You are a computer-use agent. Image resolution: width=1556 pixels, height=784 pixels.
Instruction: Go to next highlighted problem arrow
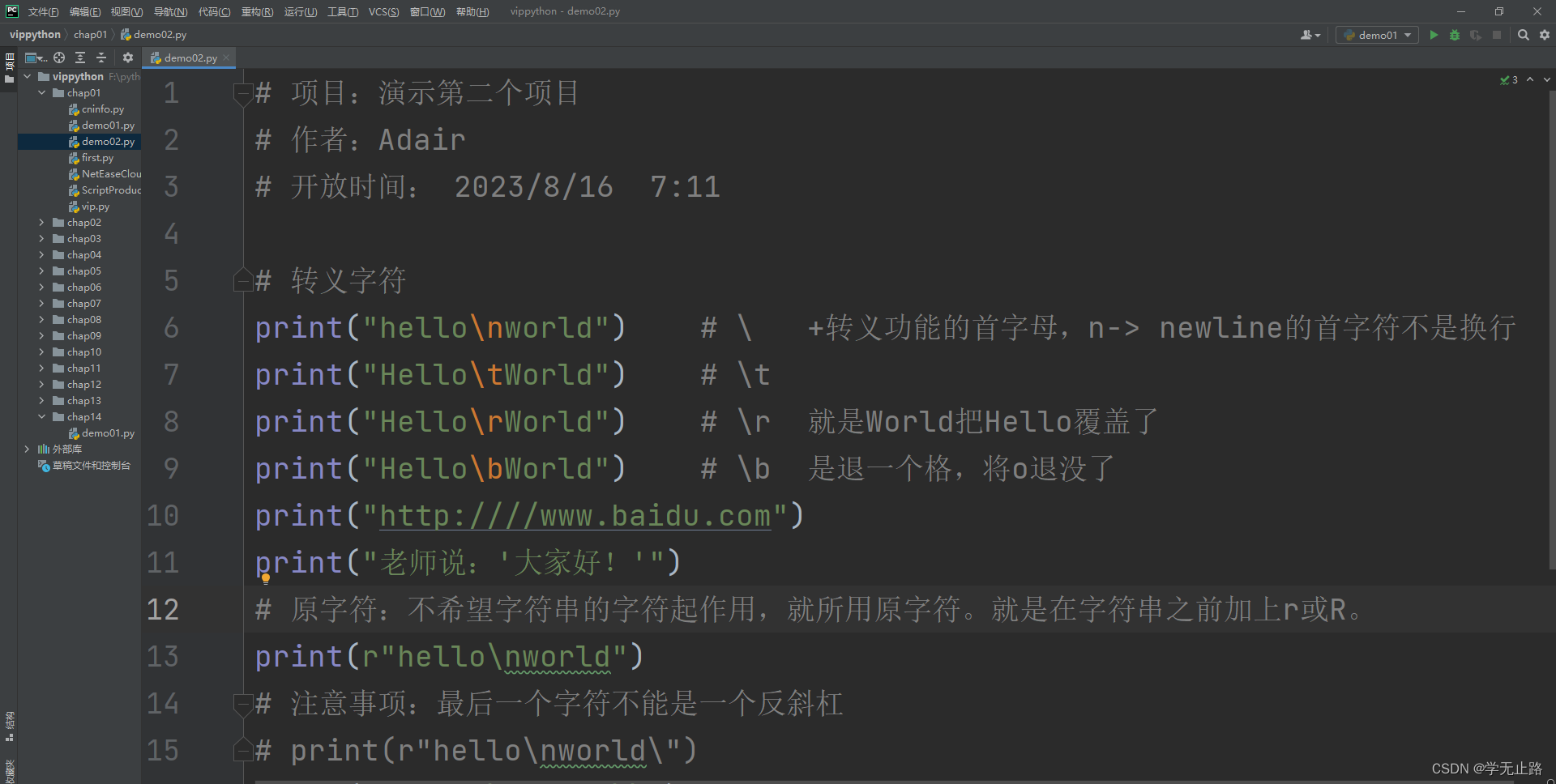(1547, 79)
